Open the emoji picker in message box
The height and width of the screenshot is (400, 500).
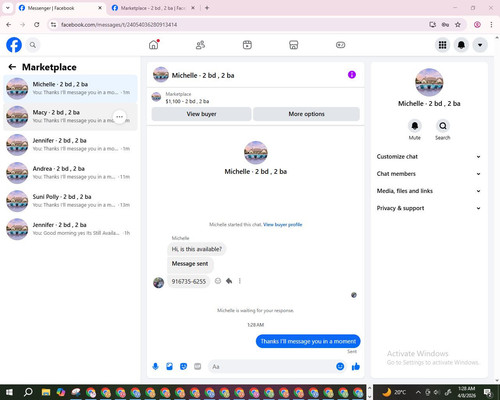pos(340,367)
